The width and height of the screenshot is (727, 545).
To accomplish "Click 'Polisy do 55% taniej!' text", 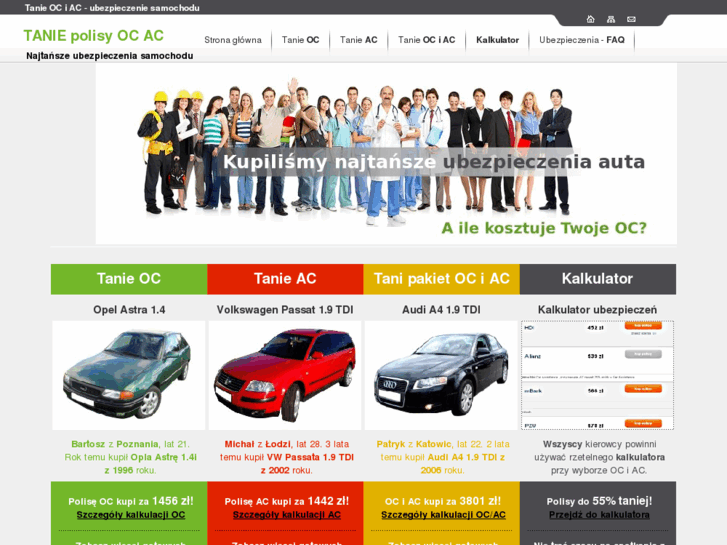I will pos(599,501).
